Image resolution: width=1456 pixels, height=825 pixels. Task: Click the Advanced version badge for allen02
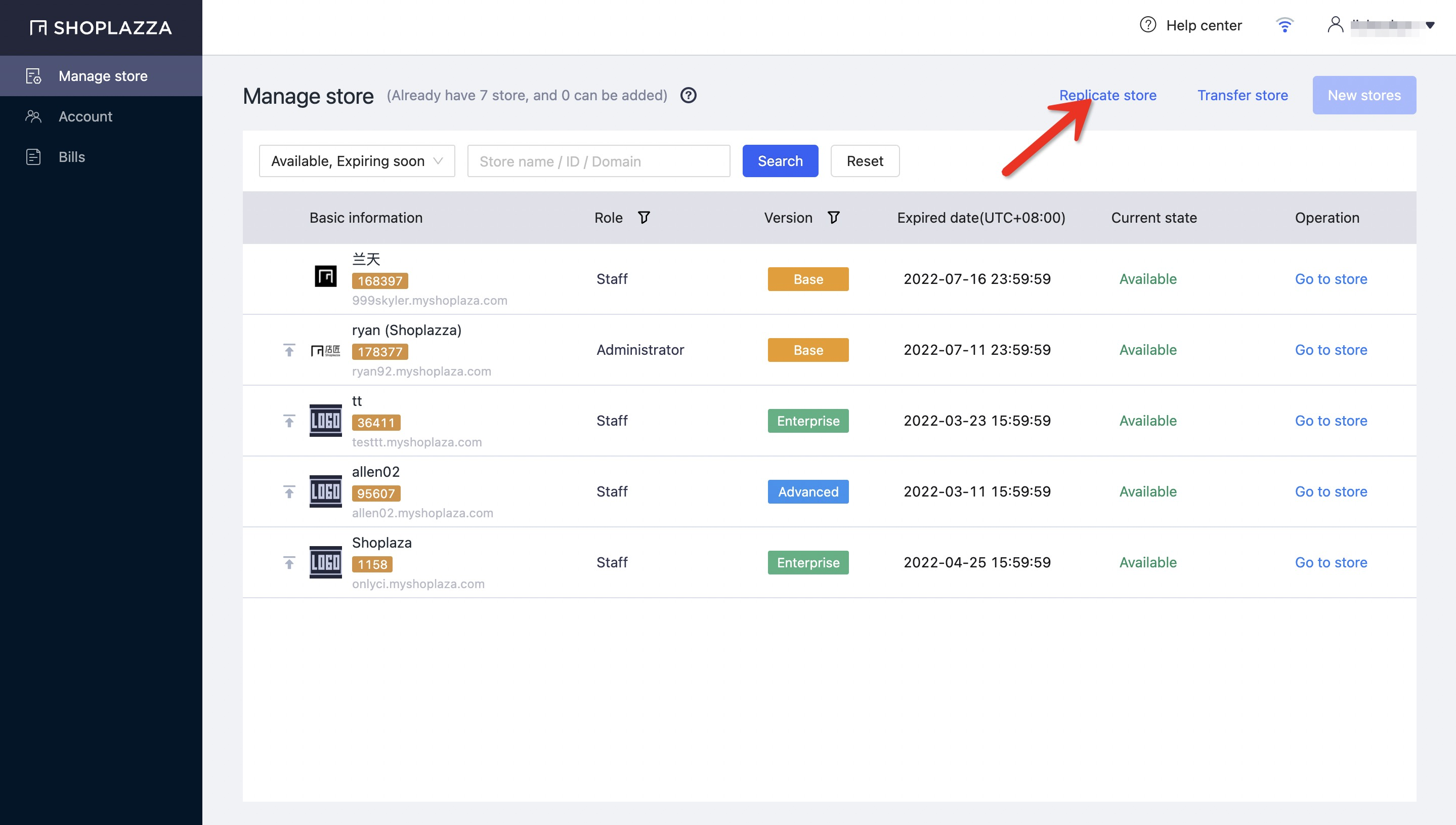808,492
